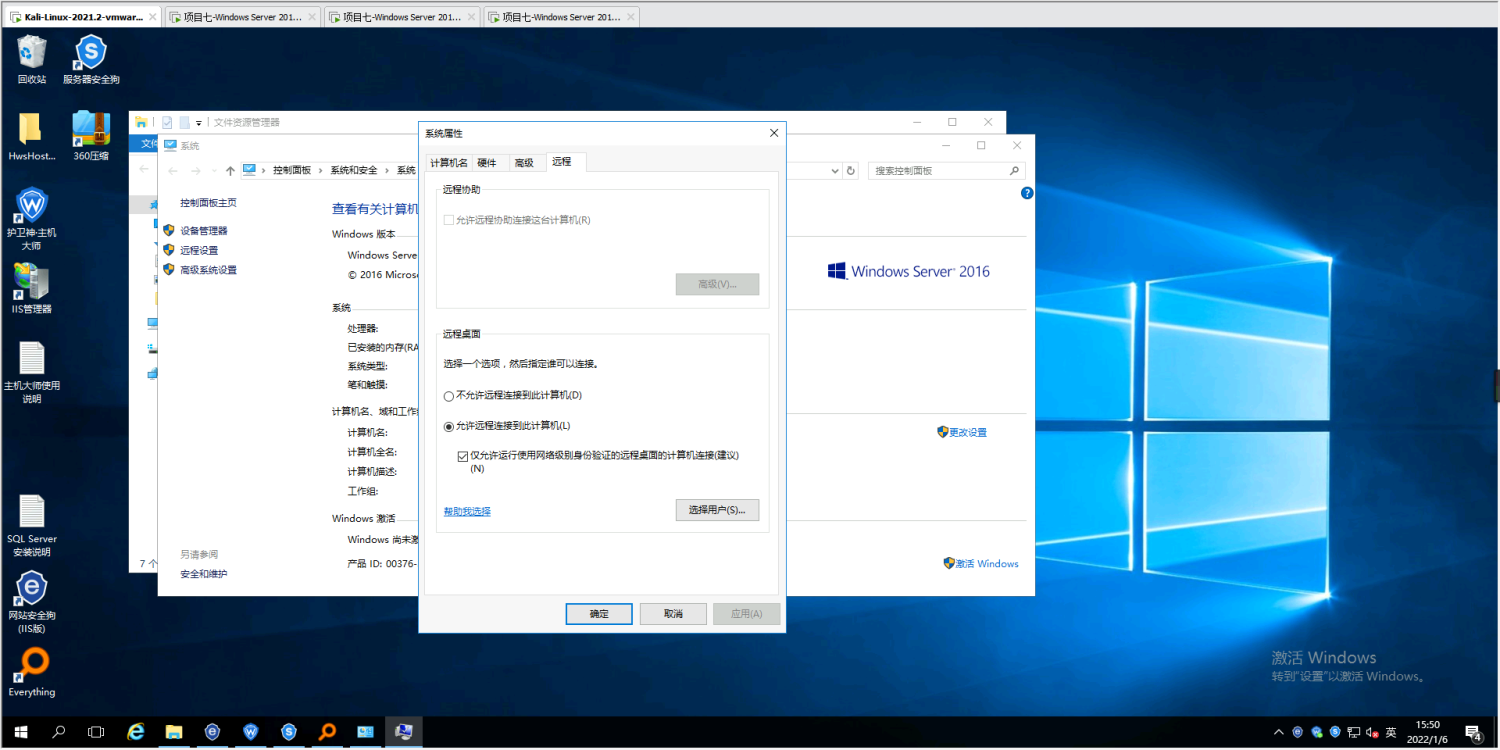The height and width of the screenshot is (750, 1500).
Task: Open the 帮助我选择 help link
Action: point(467,511)
